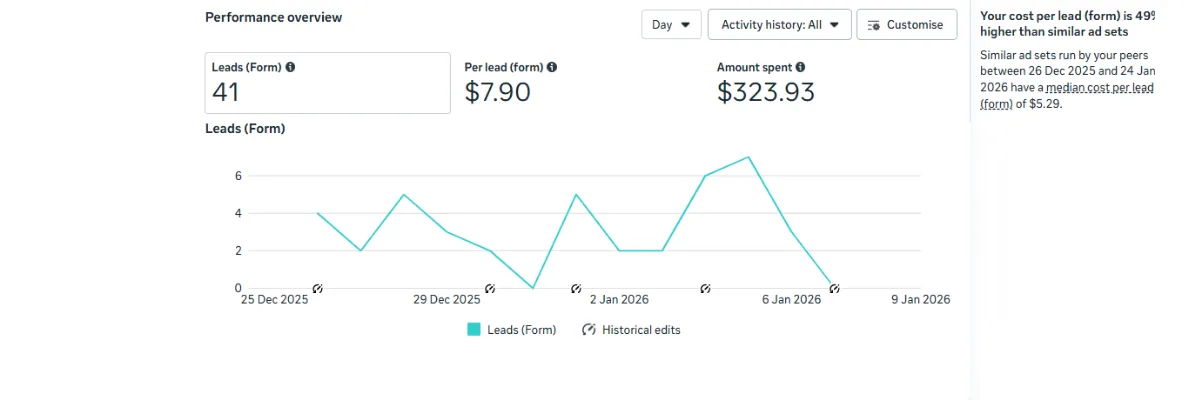The image size is (1200, 400).
Task: Expand the Activity history: All dropdown
Action: 779,25
